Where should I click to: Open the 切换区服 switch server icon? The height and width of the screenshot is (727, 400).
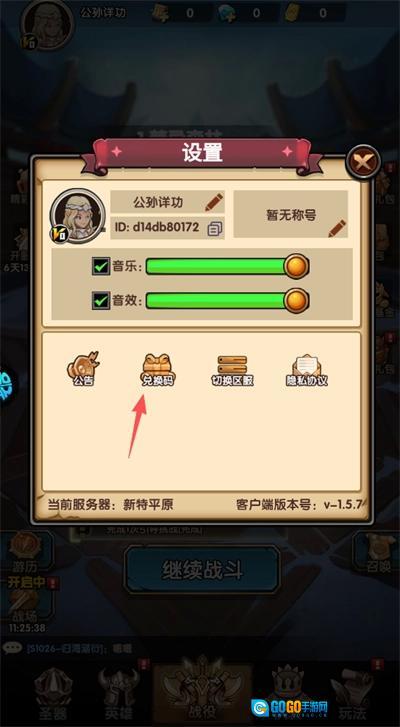point(233,370)
